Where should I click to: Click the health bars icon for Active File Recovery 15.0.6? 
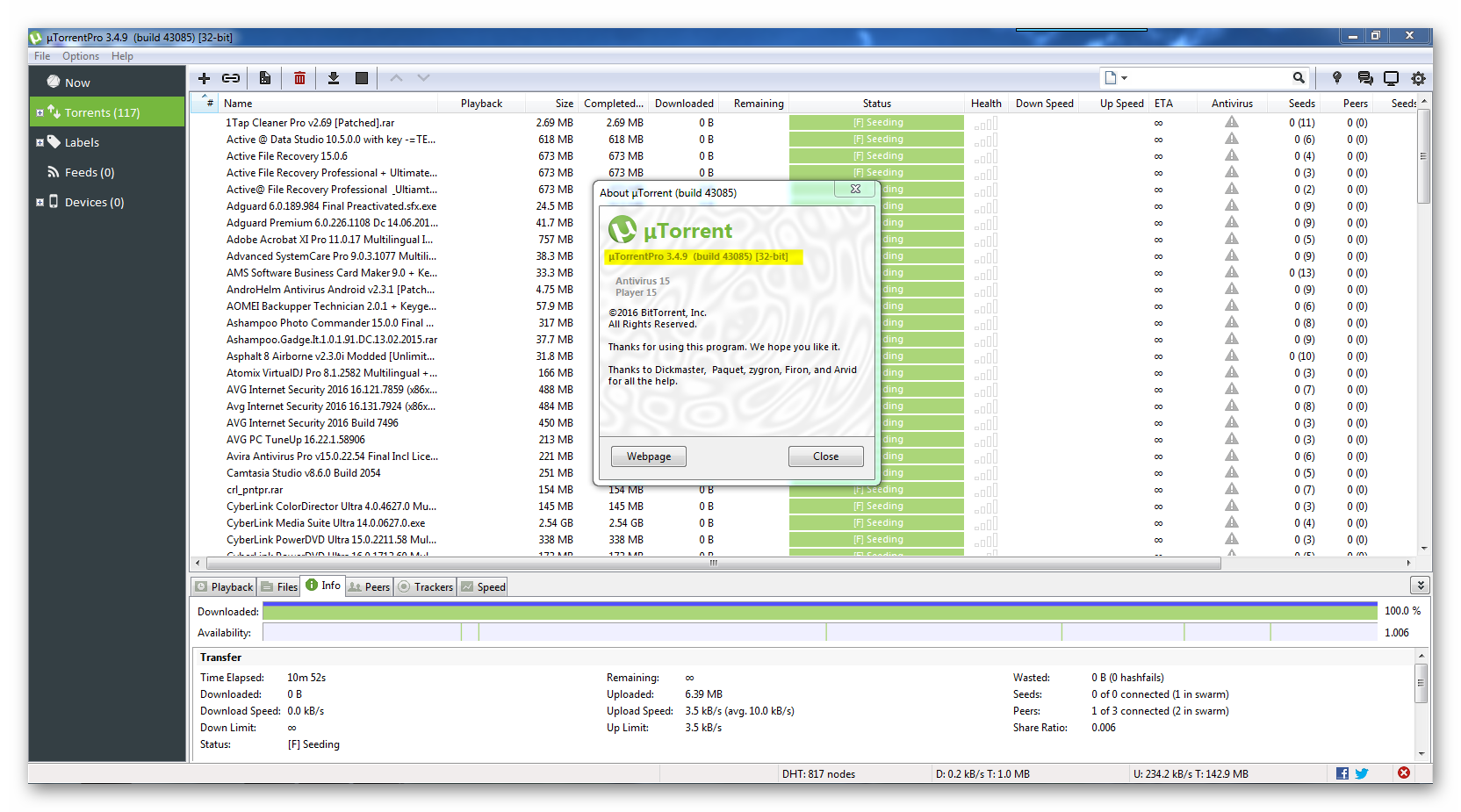coord(986,156)
